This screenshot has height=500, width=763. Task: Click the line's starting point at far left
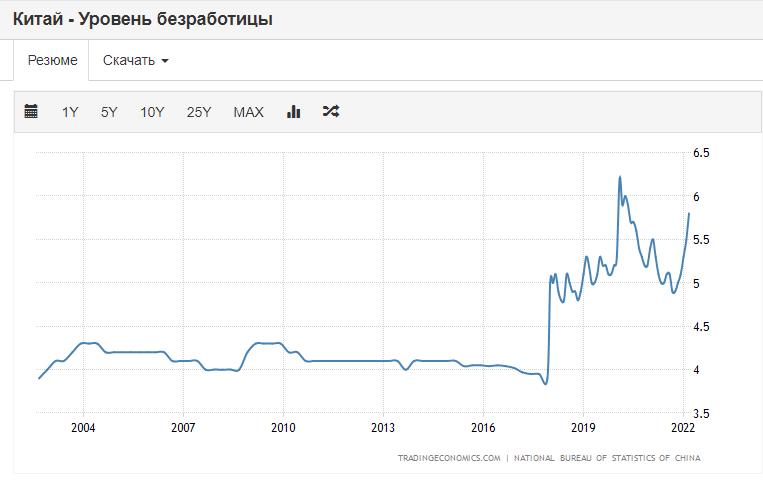[x=39, y=378]
